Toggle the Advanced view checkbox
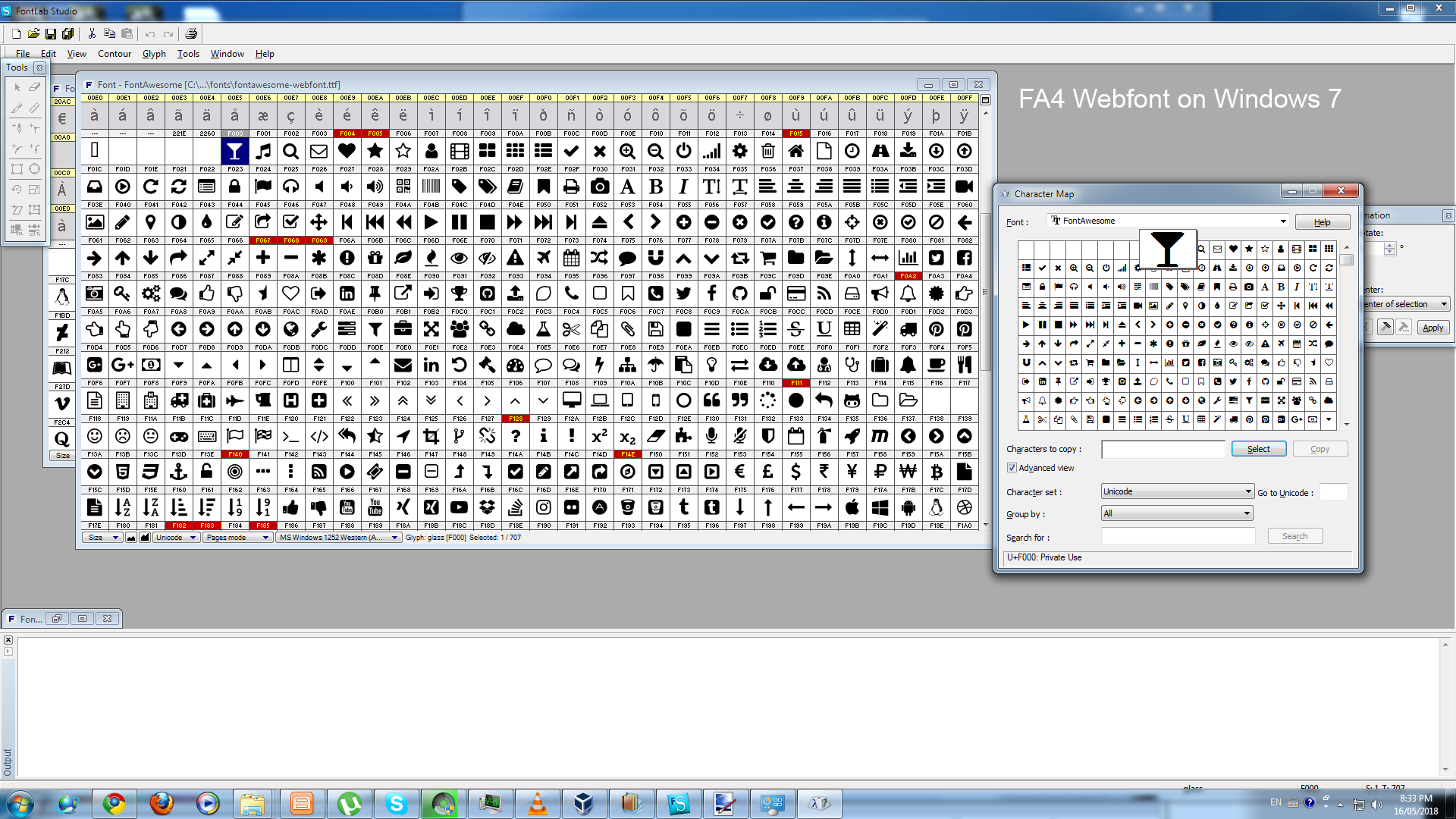The width and height of the screenshot is (1456, 819). click(x=1012, y=468)
